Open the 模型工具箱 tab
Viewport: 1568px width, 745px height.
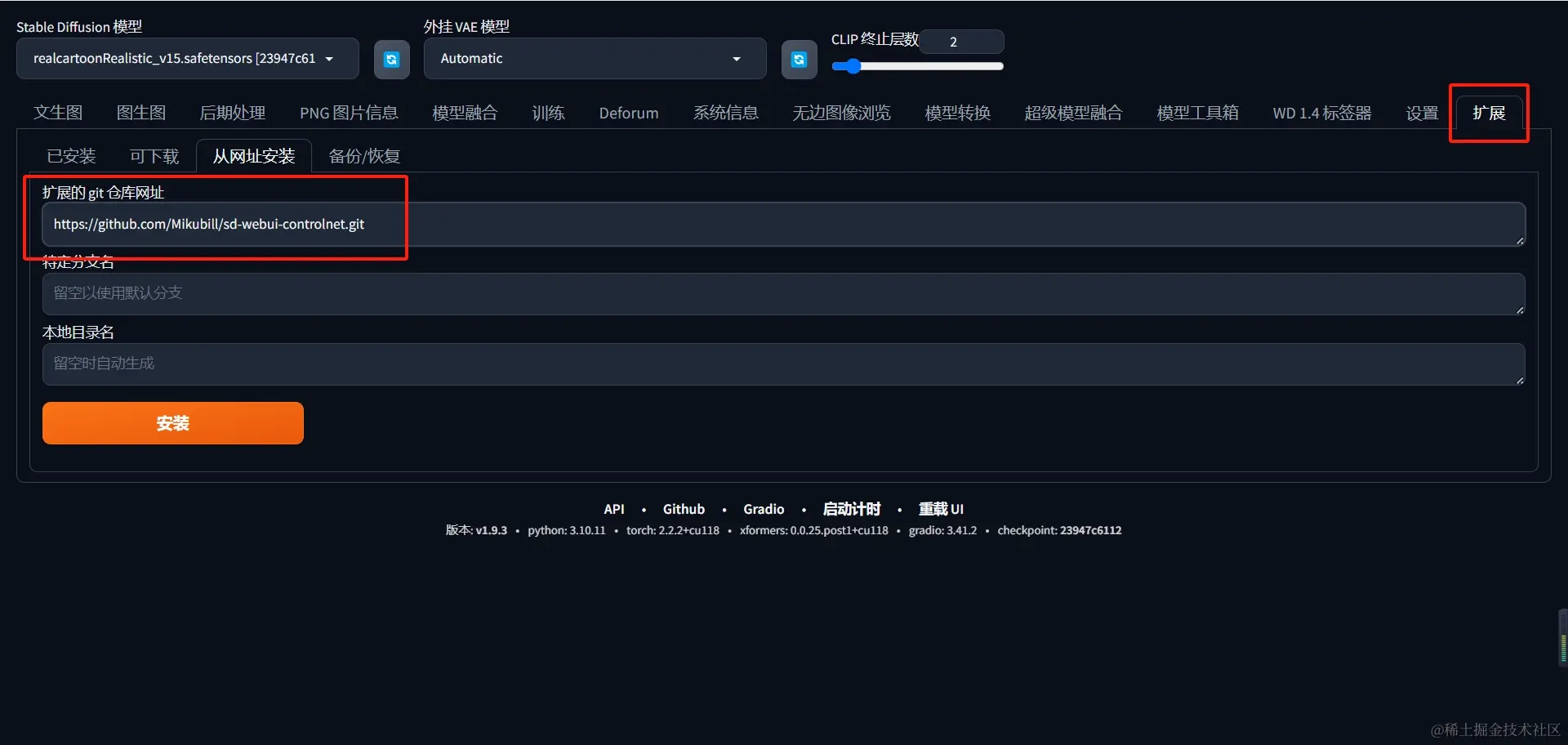[x=1198, y=113]
